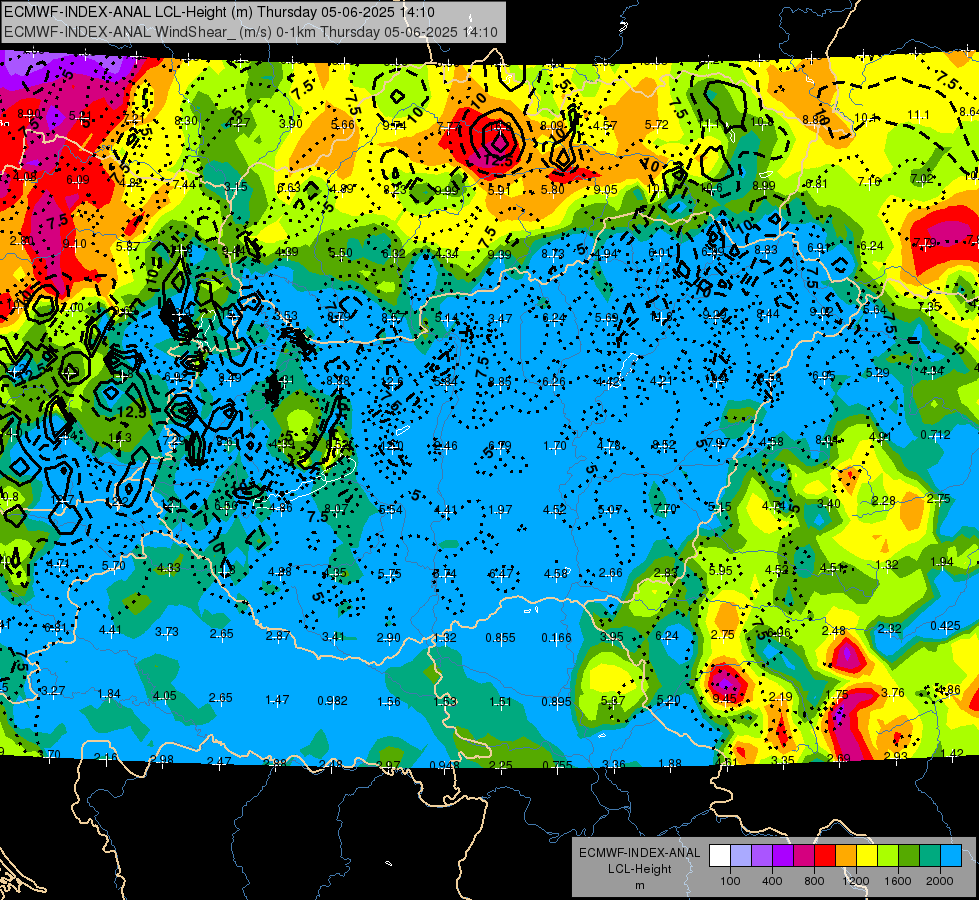979x900 pixels.
Task: Click the wind shear value 3.40
Action: pos(829,503)
